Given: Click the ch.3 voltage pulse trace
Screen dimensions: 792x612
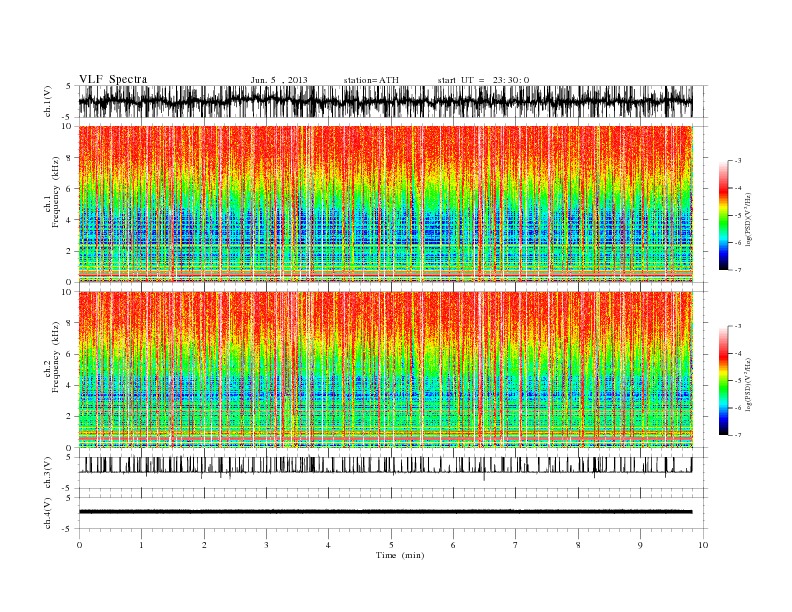Looking at the screenshot, I should point(385,466).
